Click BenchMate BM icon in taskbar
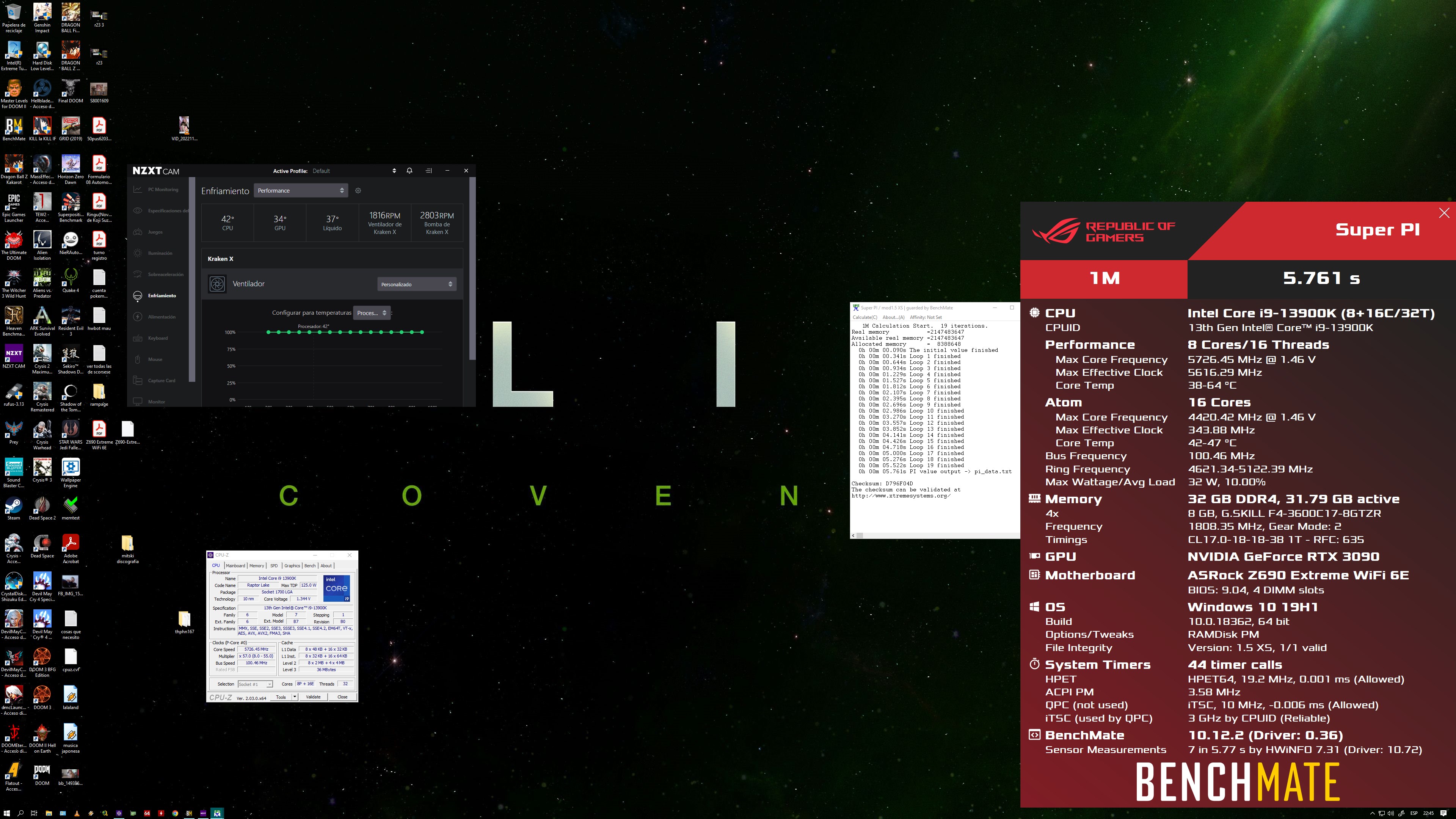Screen dimensions: 1456x819 tap(189, 813)
